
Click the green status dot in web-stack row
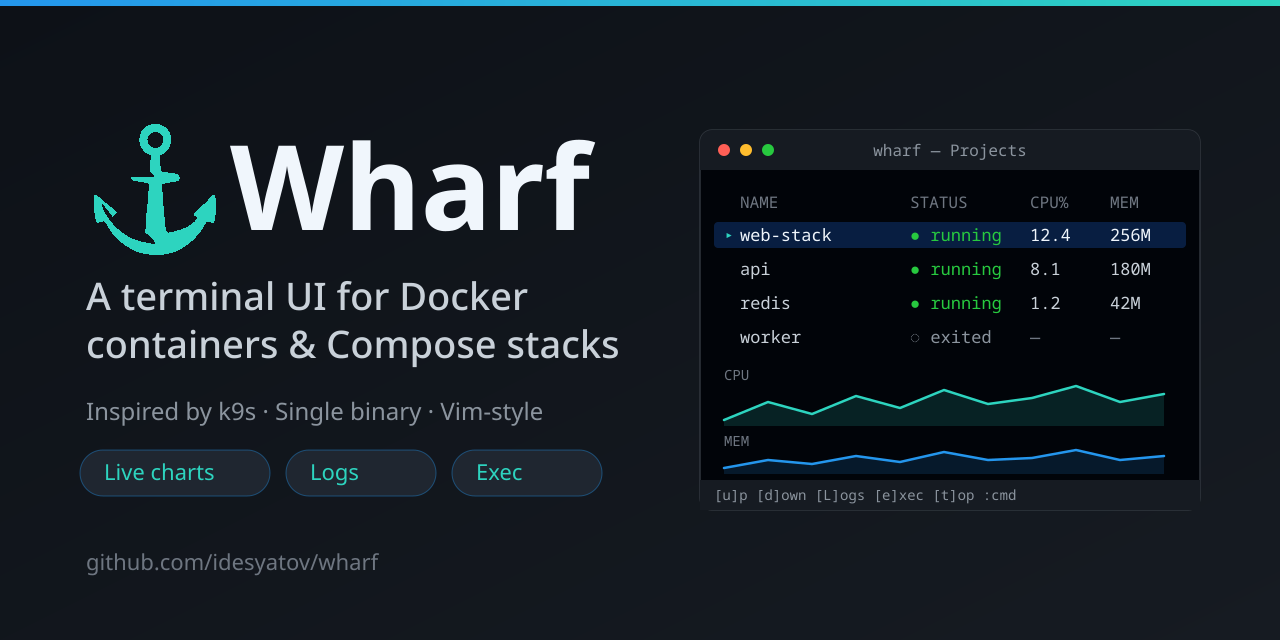(x=915, y=236)
